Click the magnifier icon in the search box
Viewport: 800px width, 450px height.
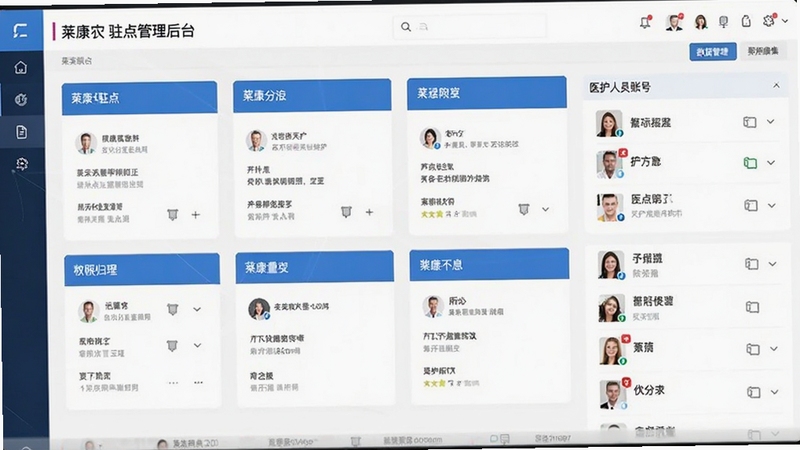click(406, 27)
